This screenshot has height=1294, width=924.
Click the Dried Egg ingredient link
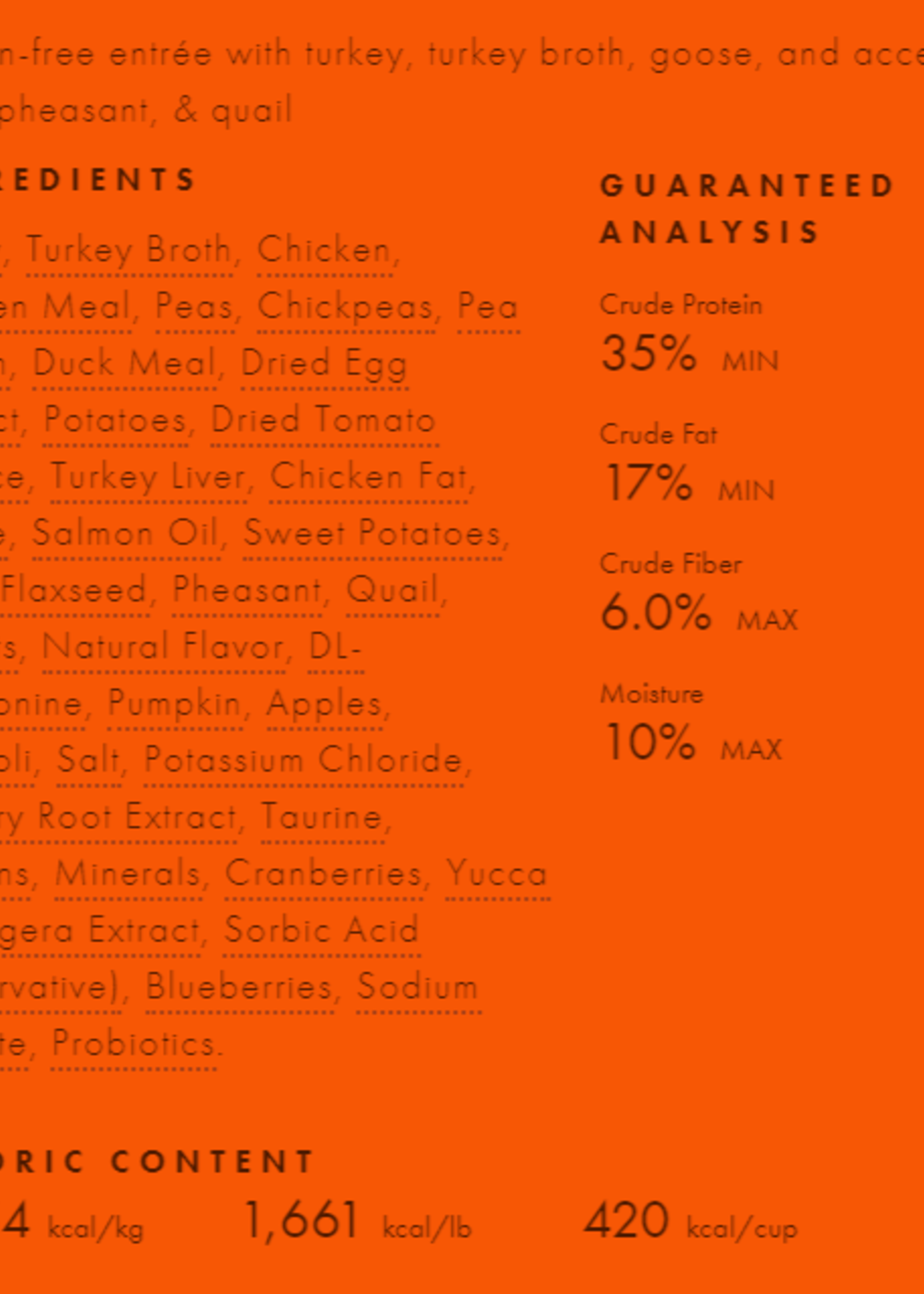[x=324, y=364]
